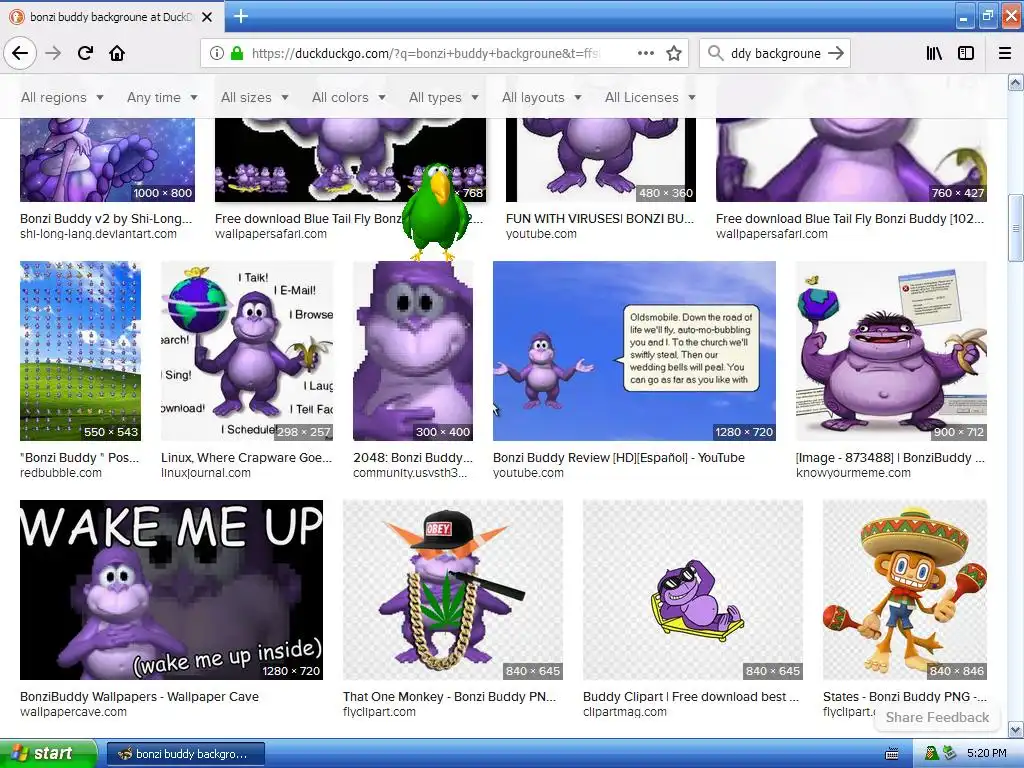Select the bonzi buddy taskbar window button

coord(185,754)
